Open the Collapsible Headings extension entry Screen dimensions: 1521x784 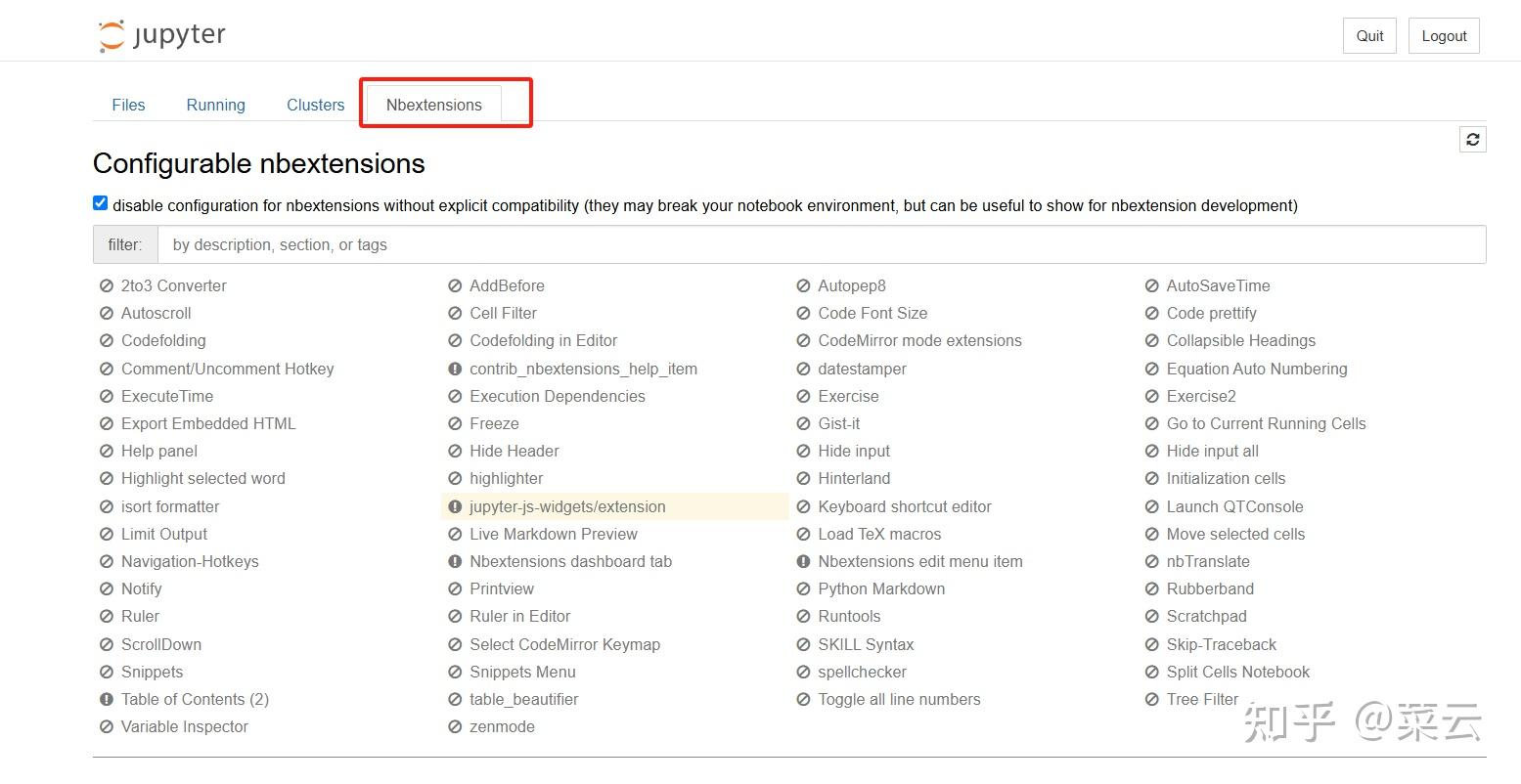pyautogui.click(x=1240, y=340)
